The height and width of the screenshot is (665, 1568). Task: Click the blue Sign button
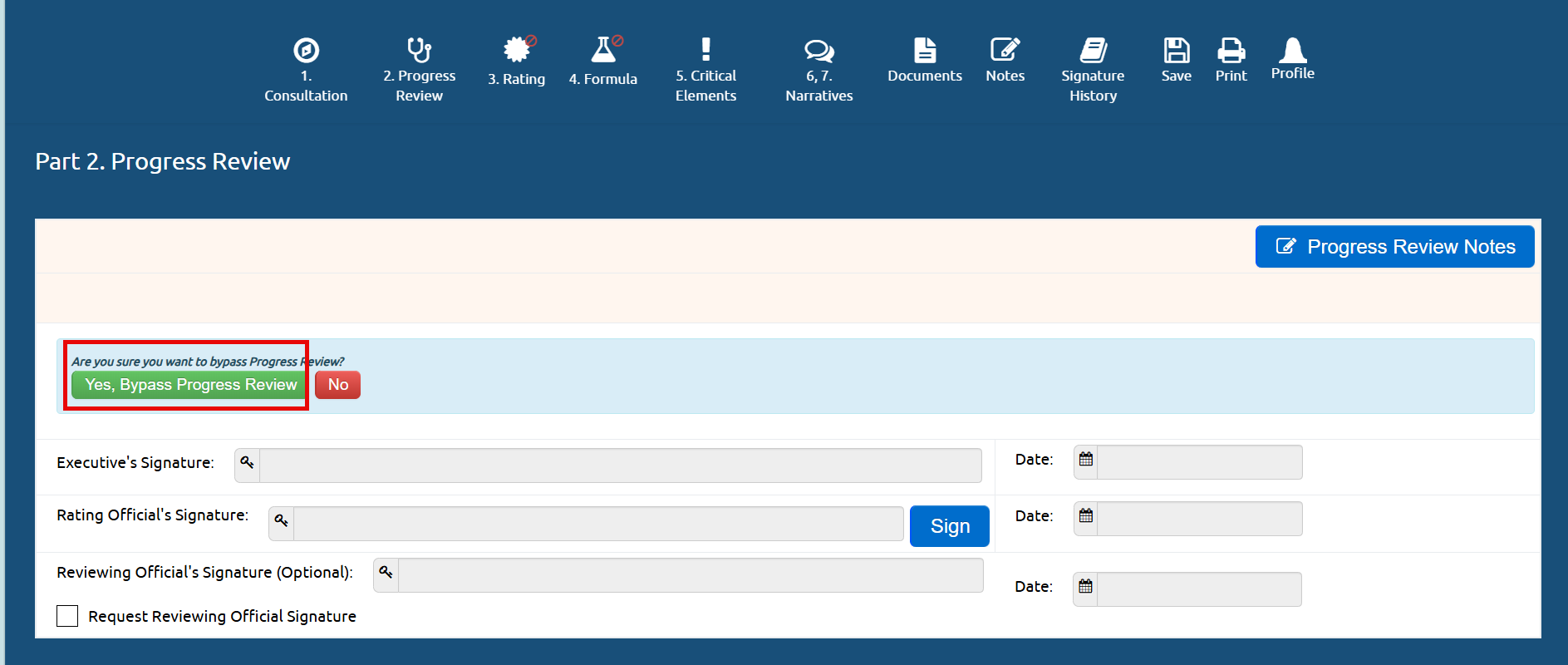tap(950, 526)
